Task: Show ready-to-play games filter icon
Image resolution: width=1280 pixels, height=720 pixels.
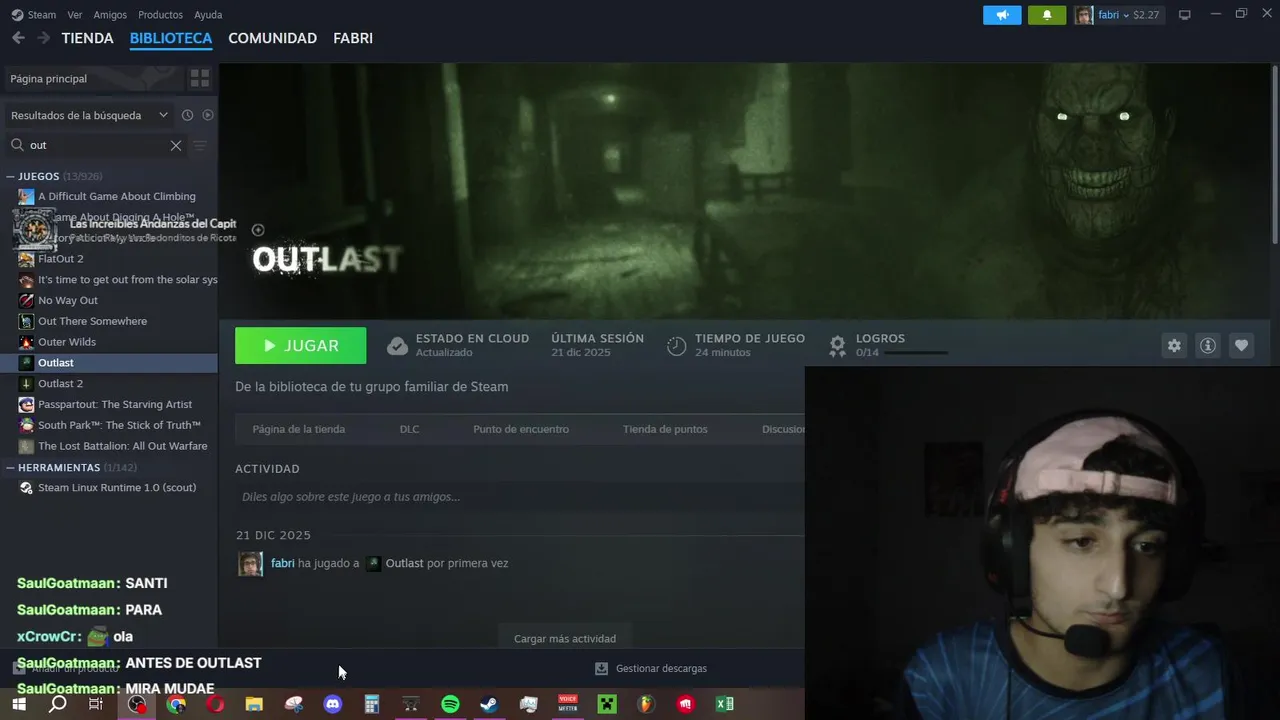Action: click(x=208, y=115)
